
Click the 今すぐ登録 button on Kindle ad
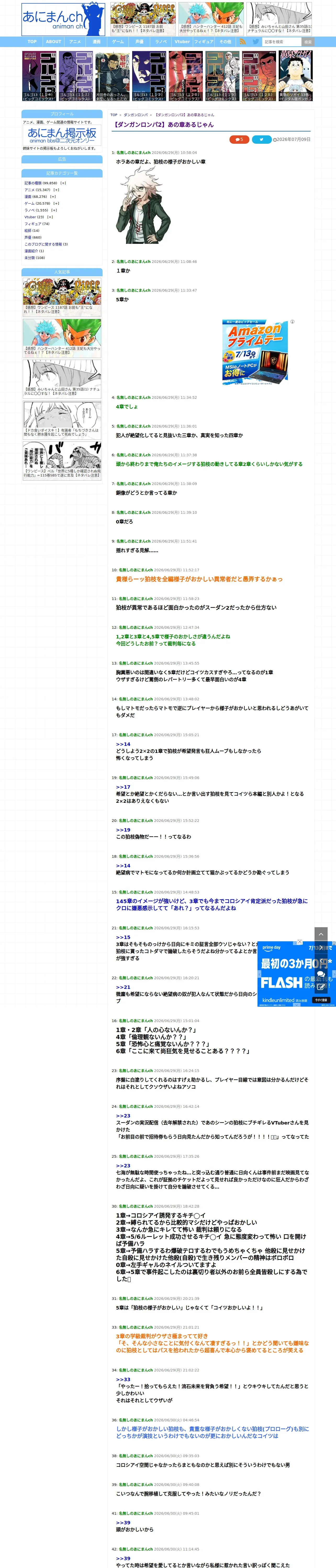[x=321, y=1000]
